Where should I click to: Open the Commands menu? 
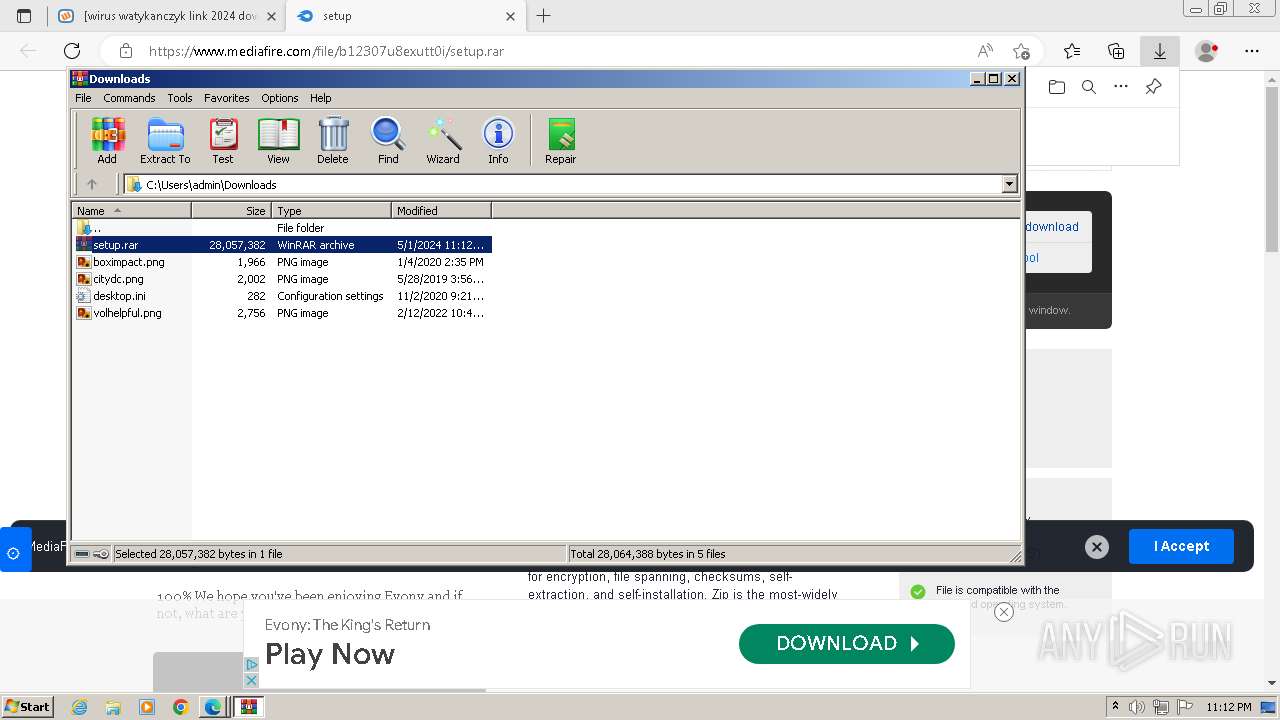(129, 98)
